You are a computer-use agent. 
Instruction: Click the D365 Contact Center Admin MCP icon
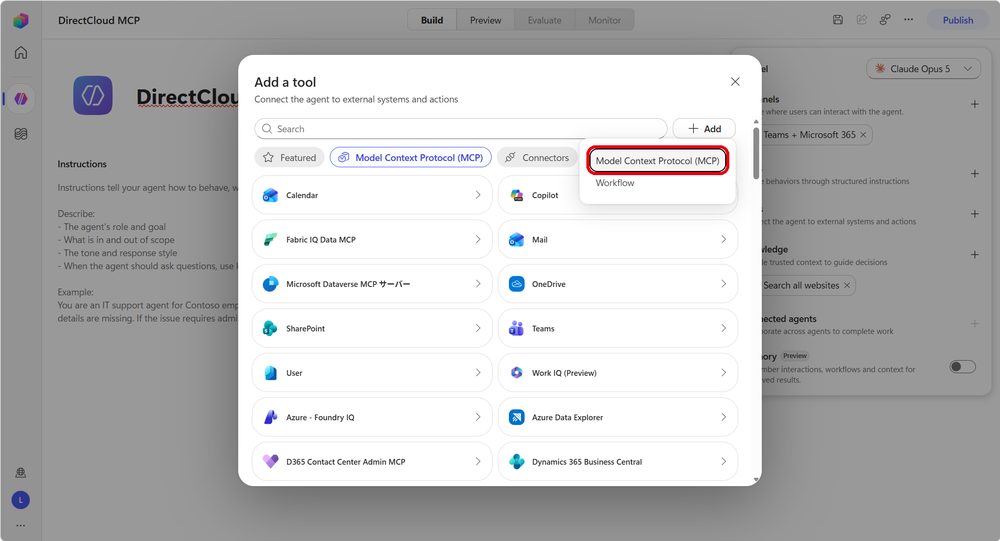tap(270, 461)
